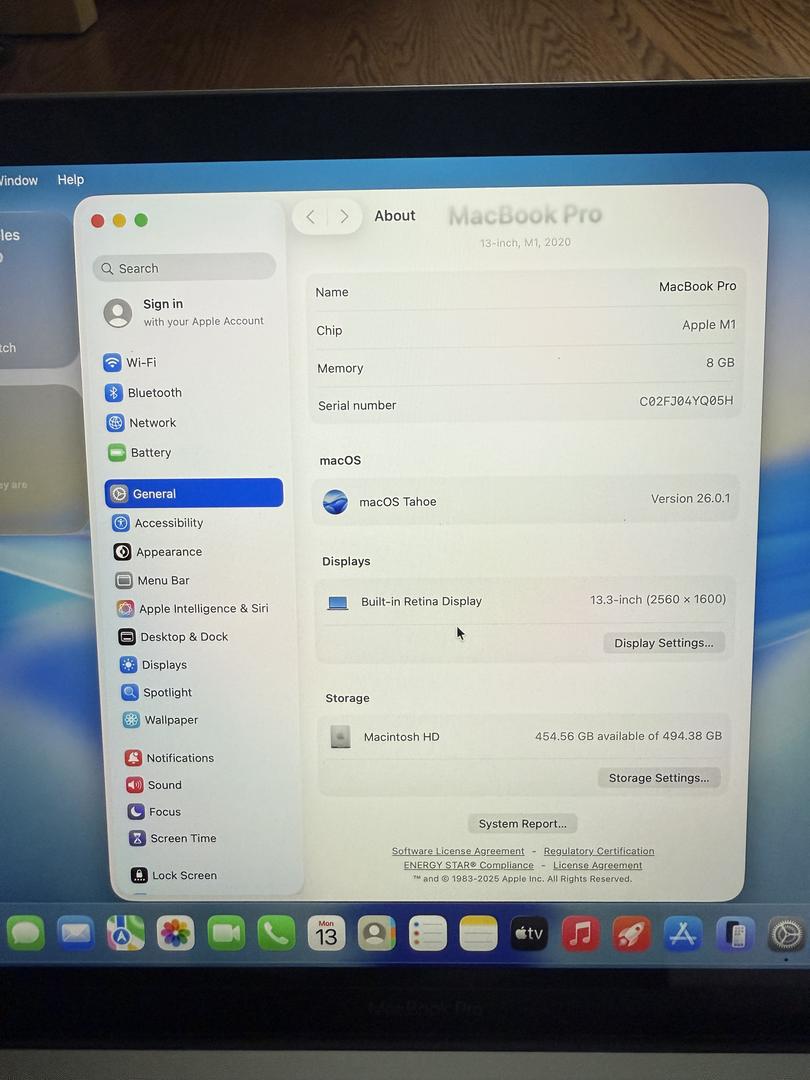The height and width of the screenshot is (1080, 810).
Task: Click the Storage Settings button
Action: 658,778
